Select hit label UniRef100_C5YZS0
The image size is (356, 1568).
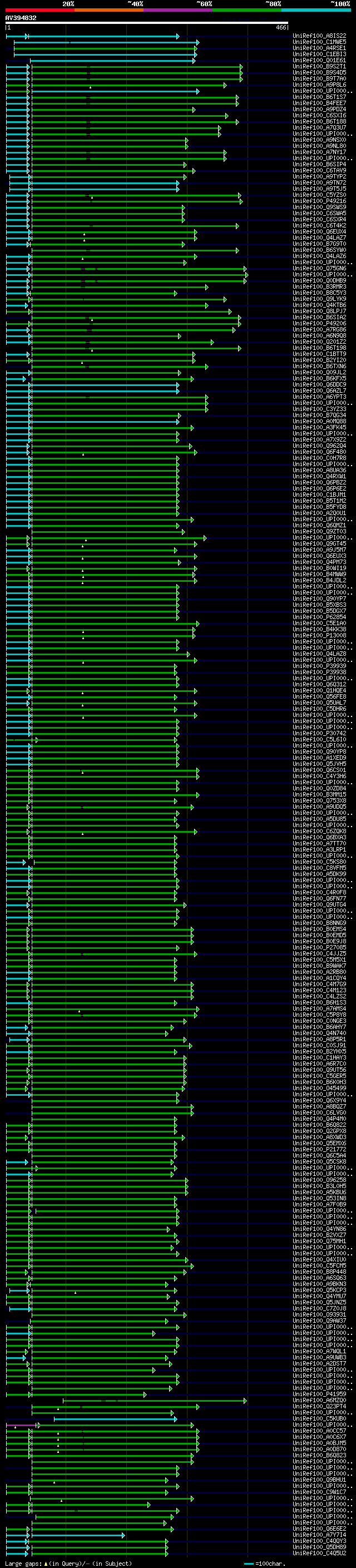point(319,195)
